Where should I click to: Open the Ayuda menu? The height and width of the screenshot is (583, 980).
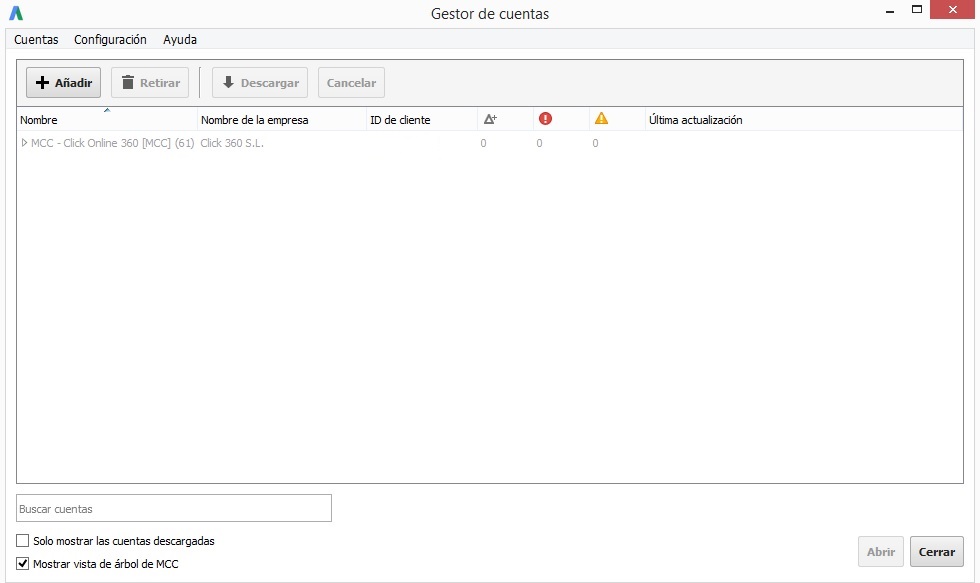pos(180,40)
